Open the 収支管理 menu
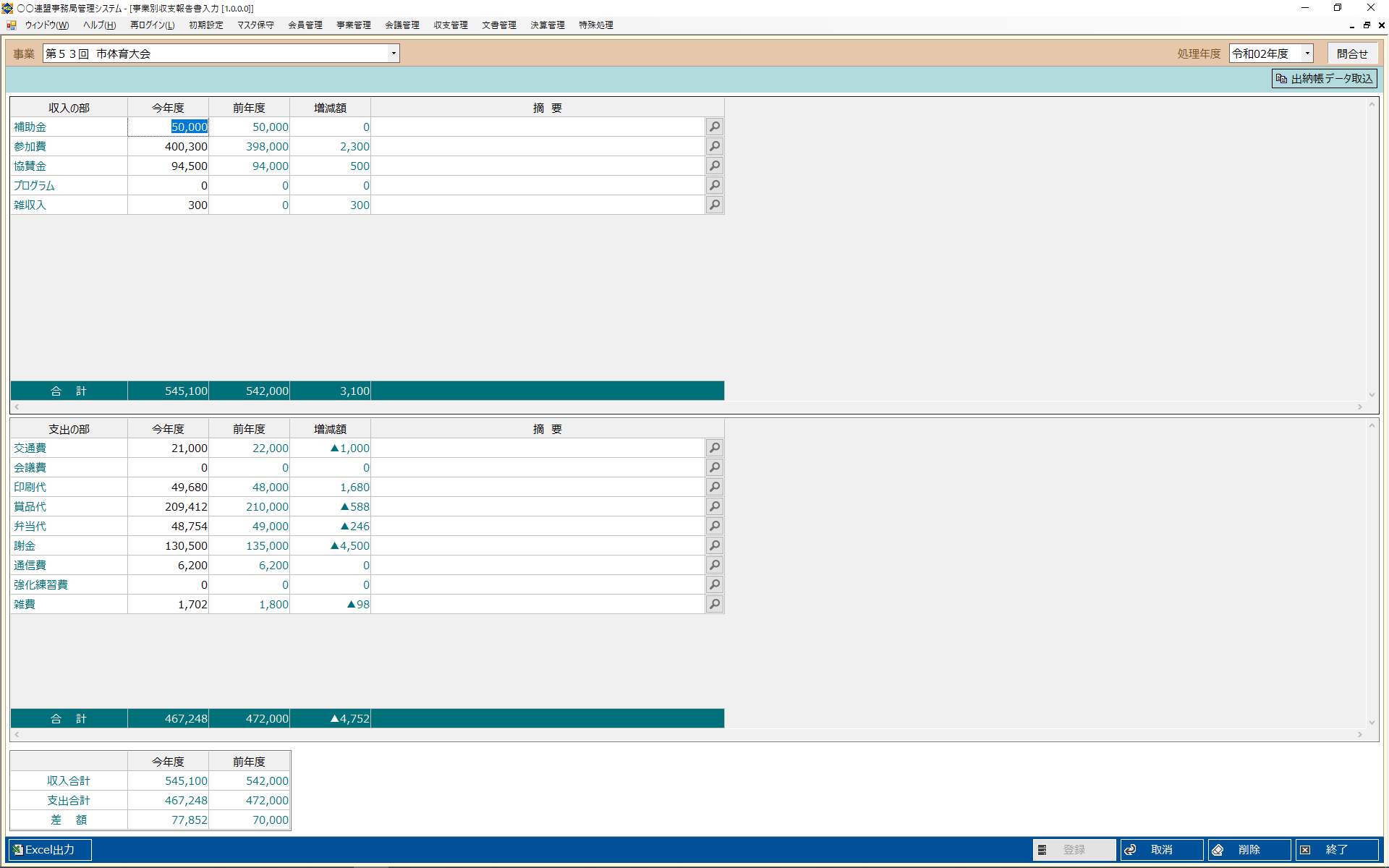 (450, 25)
